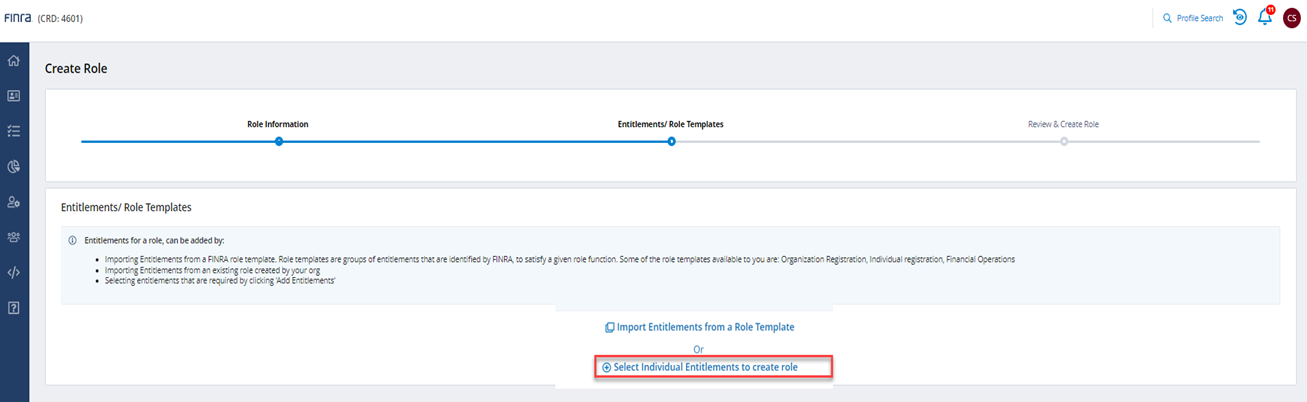Open the recently viewed history icon
The image size is (1307, 402).
[1240, 17]
